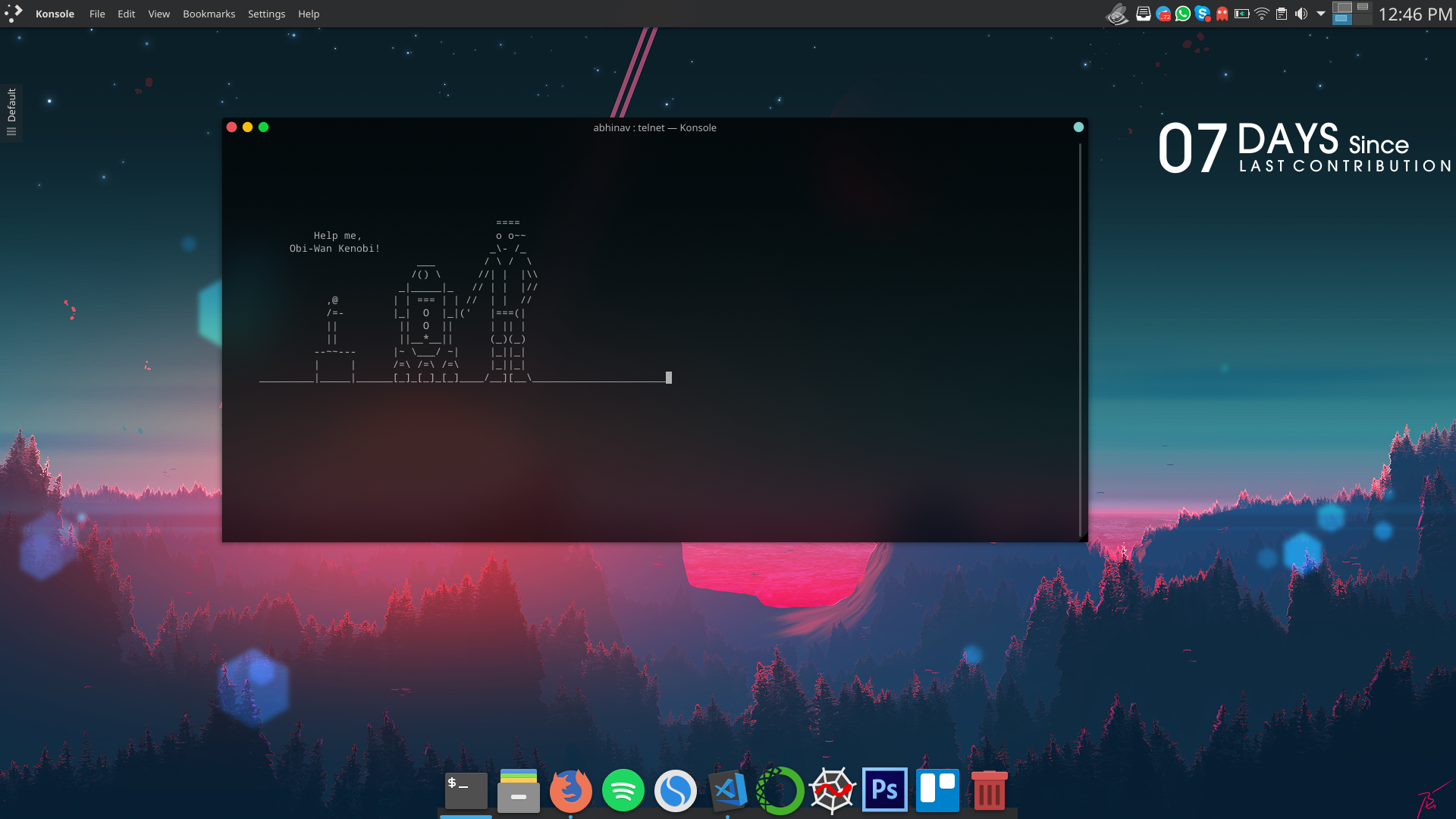Open the View menu

158,14
